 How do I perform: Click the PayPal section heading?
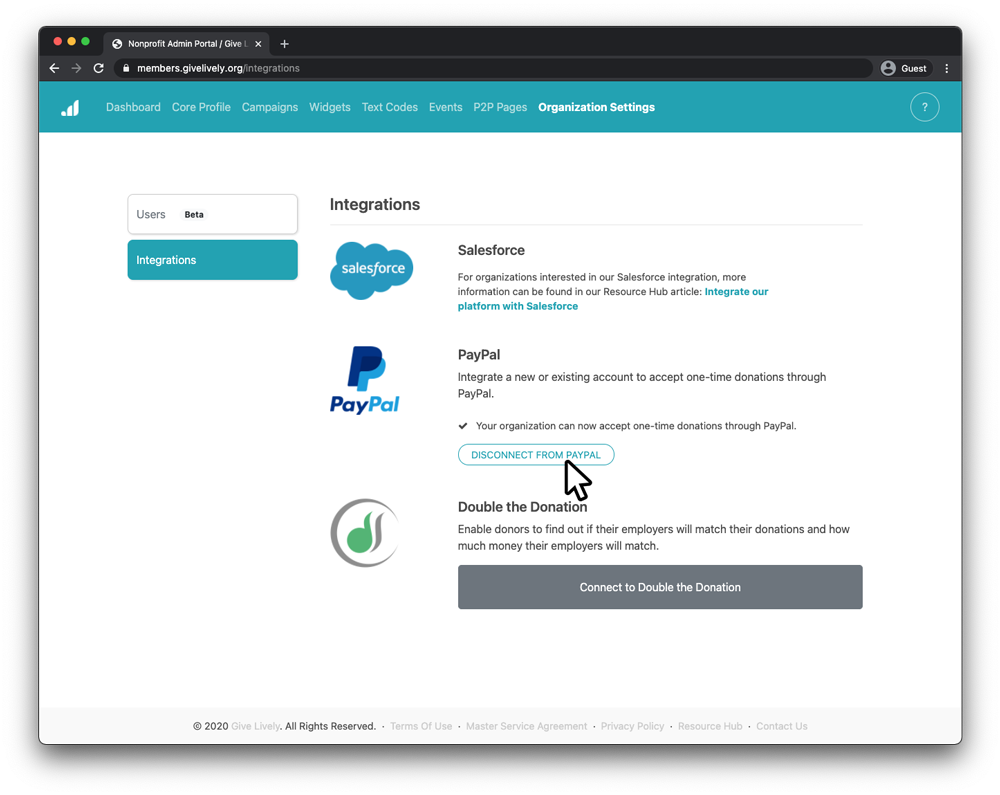point(479,354)
